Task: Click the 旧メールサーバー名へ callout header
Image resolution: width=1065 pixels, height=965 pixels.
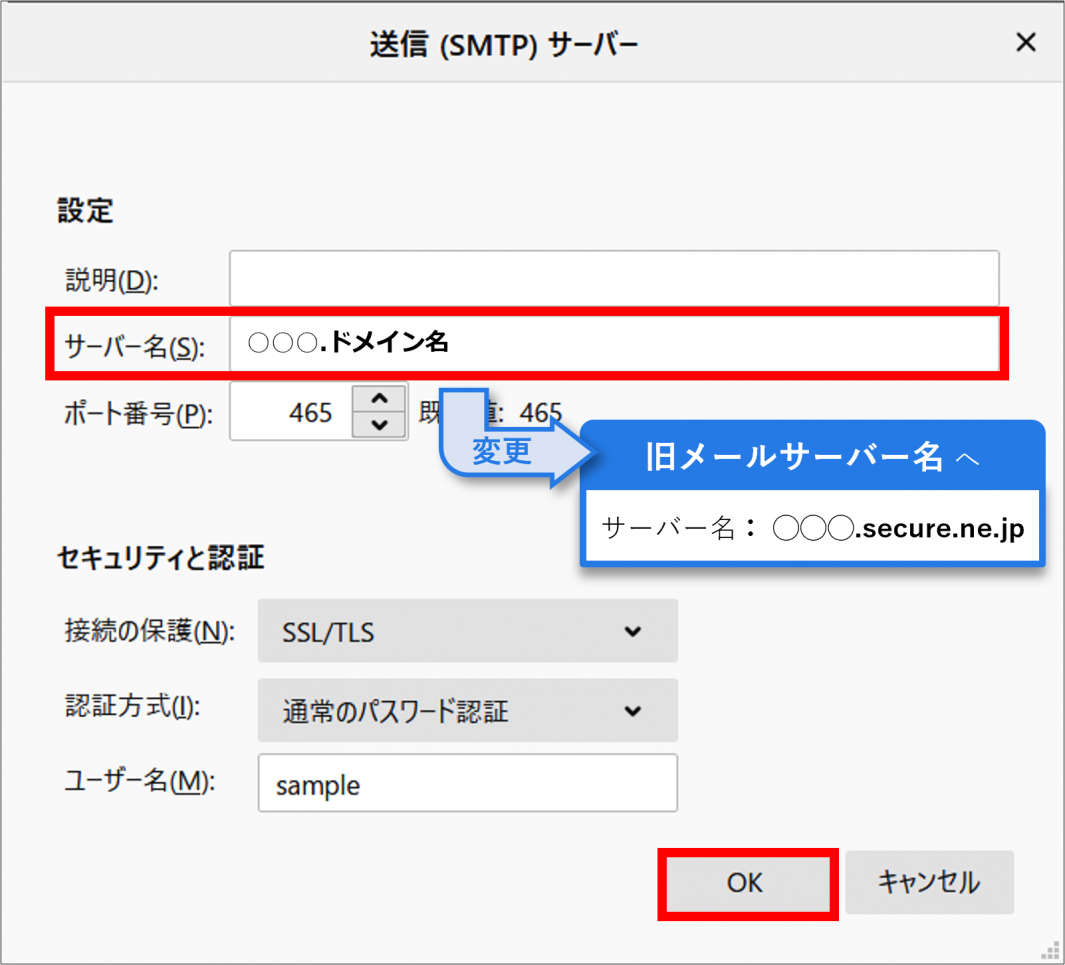Action: pyautogui.click(x=811, y=457)
